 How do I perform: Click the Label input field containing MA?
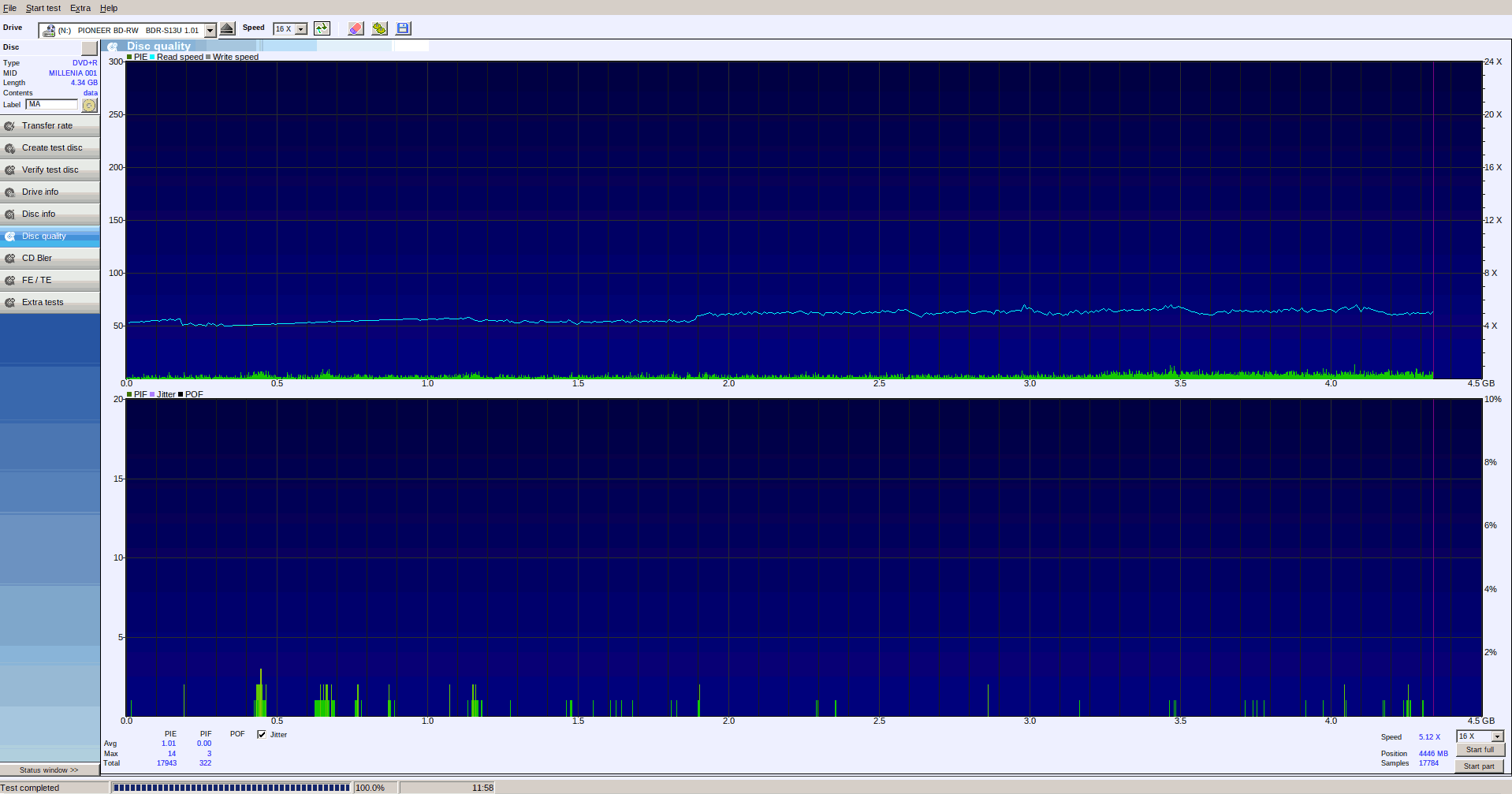pos(51,104)
